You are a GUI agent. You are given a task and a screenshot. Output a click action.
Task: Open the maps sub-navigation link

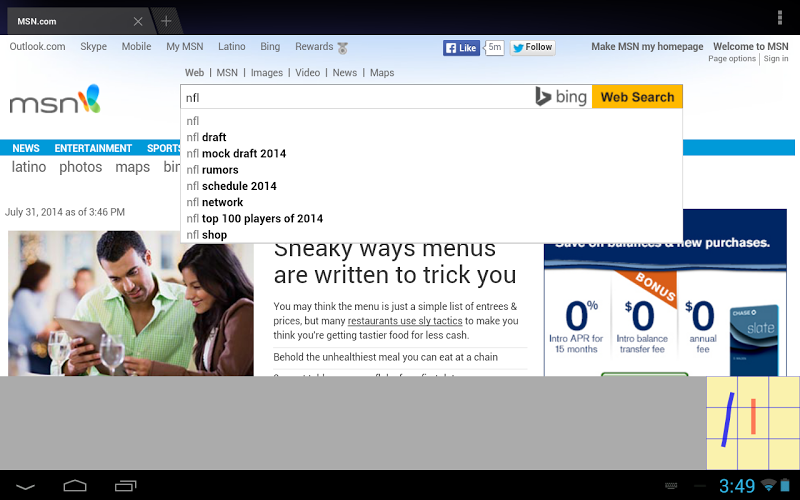click(x=133, y=167)
